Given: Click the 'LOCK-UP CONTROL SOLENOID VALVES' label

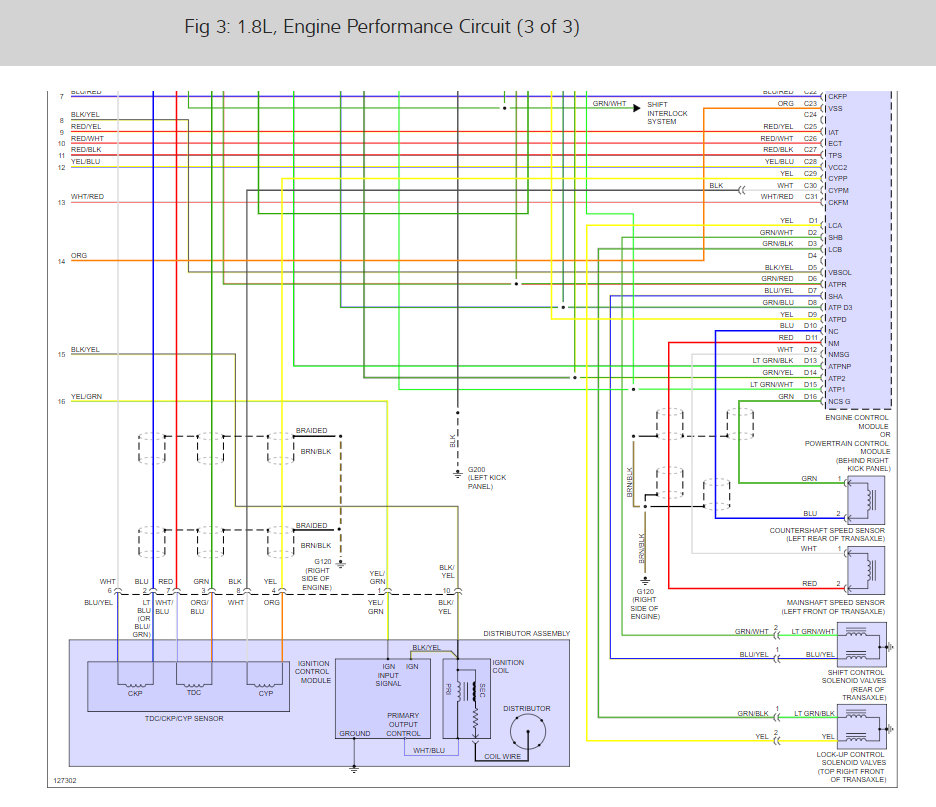Looking at the screenshot, I should coord(851,758).
